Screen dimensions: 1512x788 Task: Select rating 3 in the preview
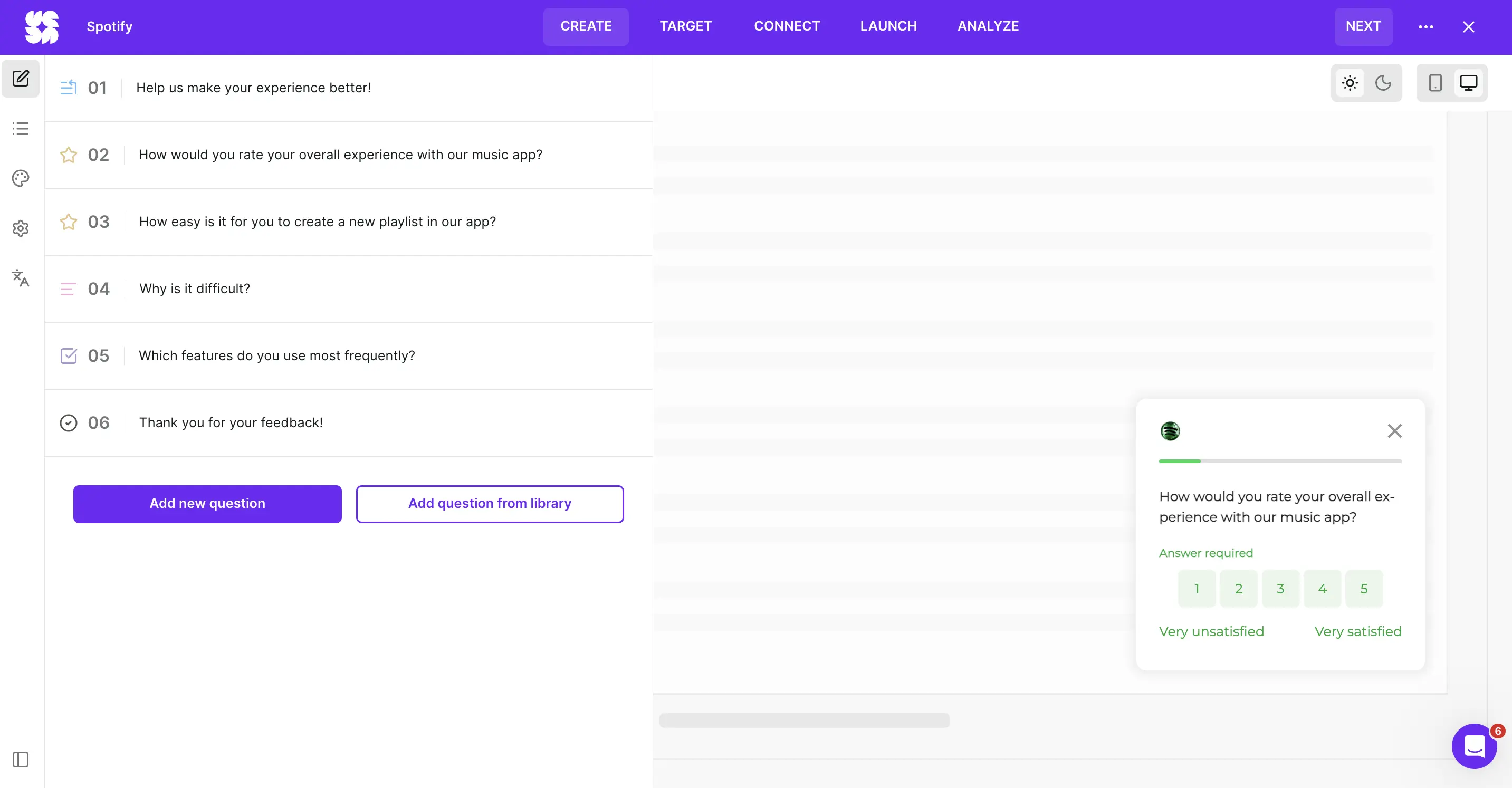coord(1281,589)
